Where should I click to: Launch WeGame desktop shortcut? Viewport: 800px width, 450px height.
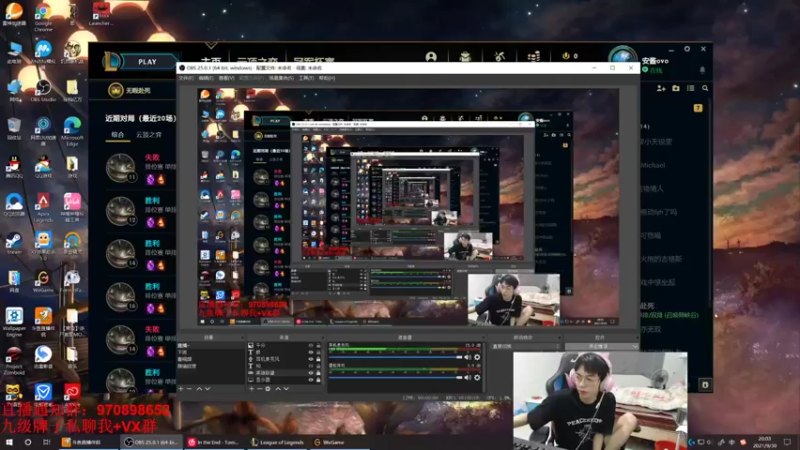(43, 282)
